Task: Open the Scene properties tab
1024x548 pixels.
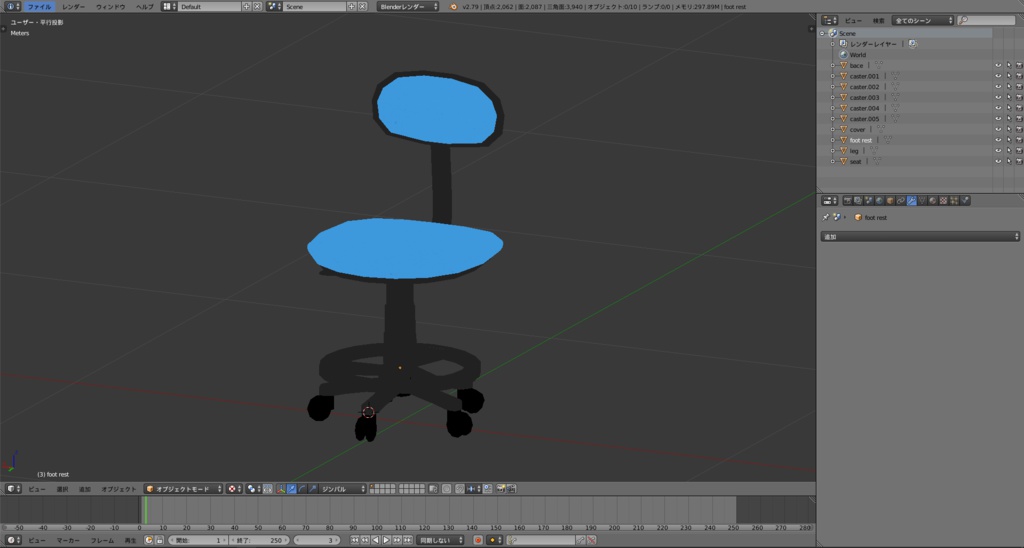Action: coord(869,201)
